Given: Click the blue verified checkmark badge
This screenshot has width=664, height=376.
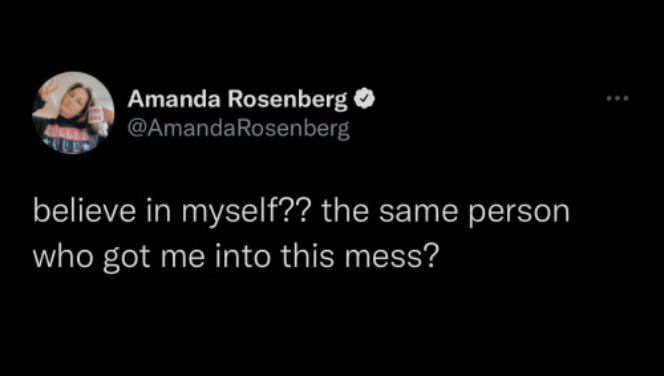Looking at the screenshot, I should pos(366,99).
